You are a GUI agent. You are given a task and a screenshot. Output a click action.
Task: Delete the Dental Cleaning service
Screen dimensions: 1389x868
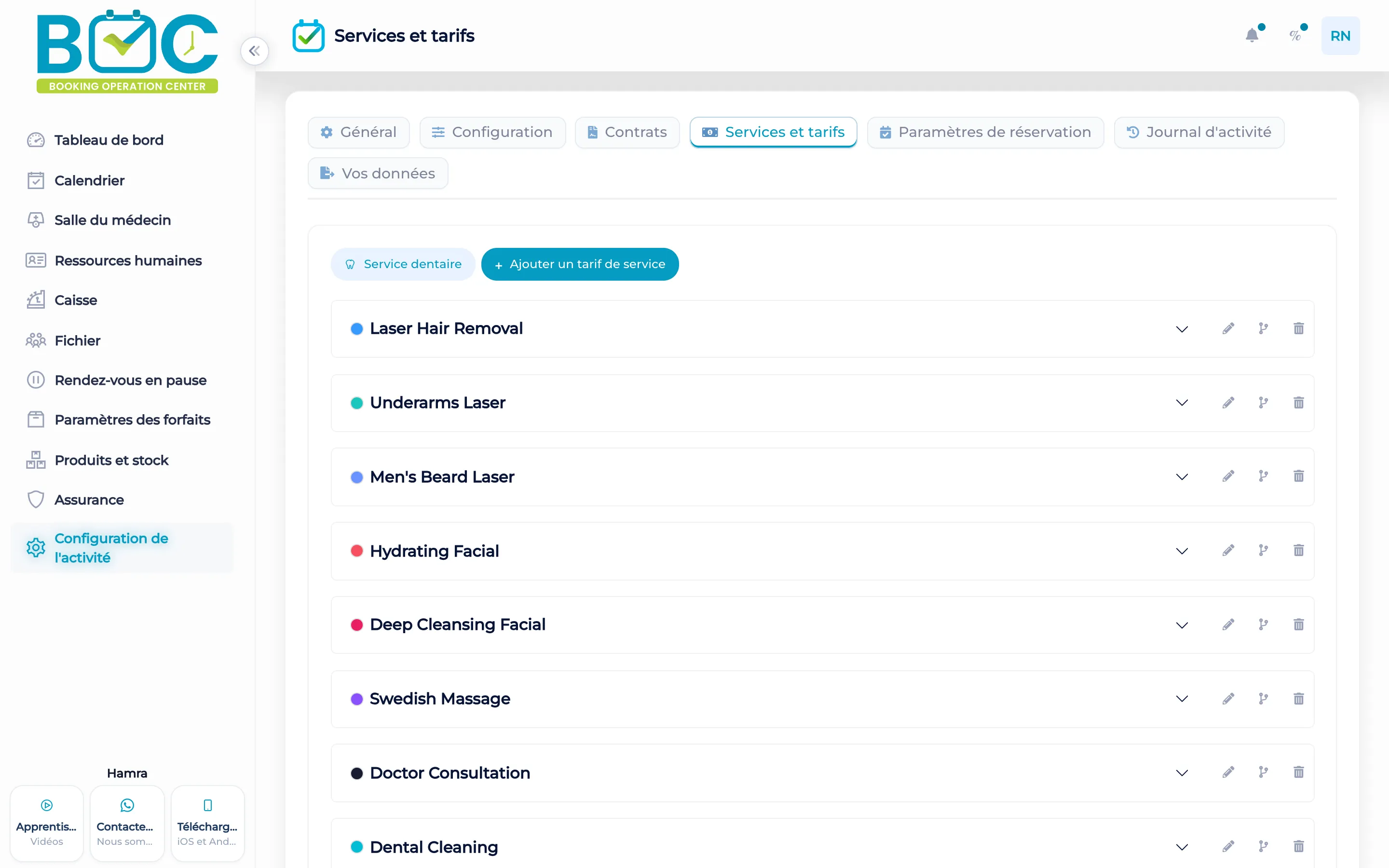(1298, 846)
